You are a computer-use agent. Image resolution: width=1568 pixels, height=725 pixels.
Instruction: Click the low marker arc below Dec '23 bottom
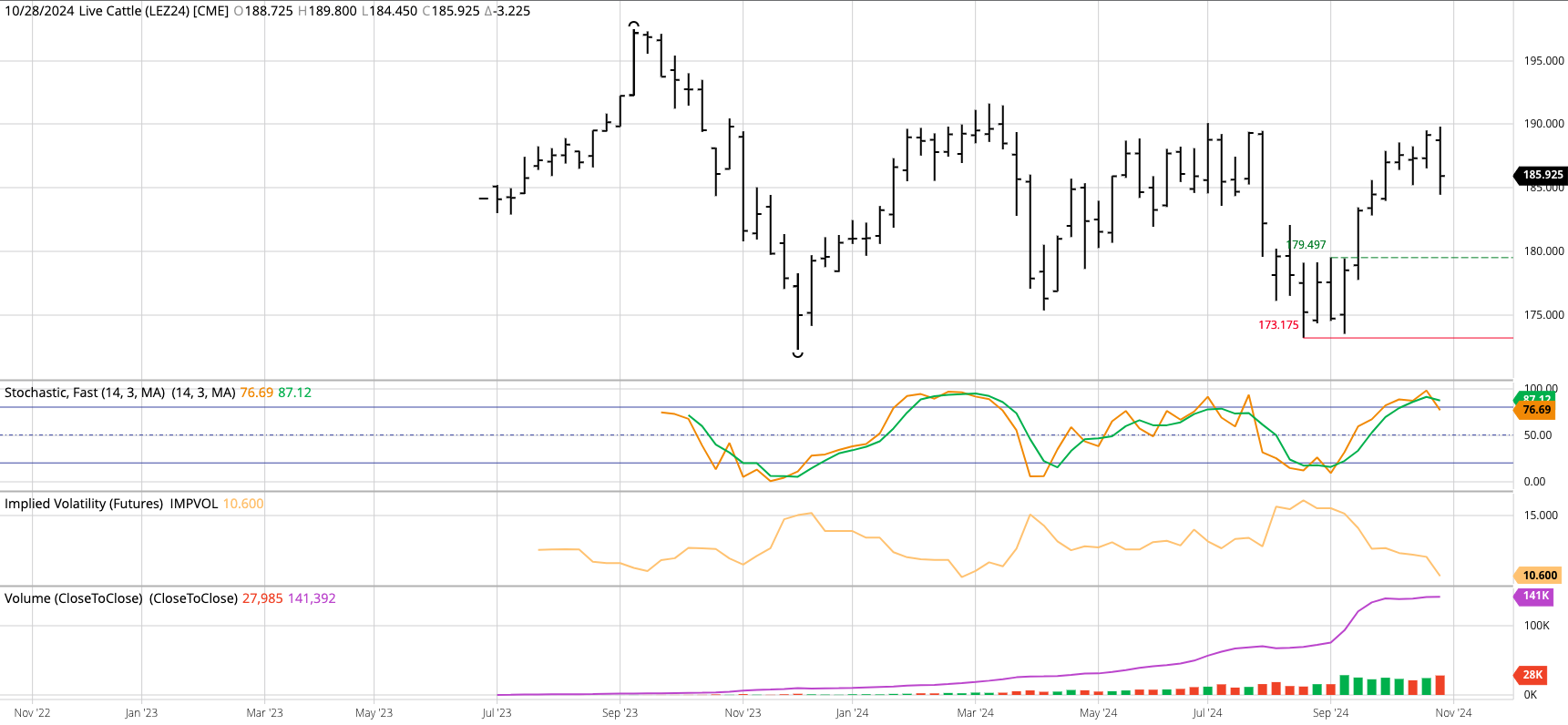click(x=798, y=354)
